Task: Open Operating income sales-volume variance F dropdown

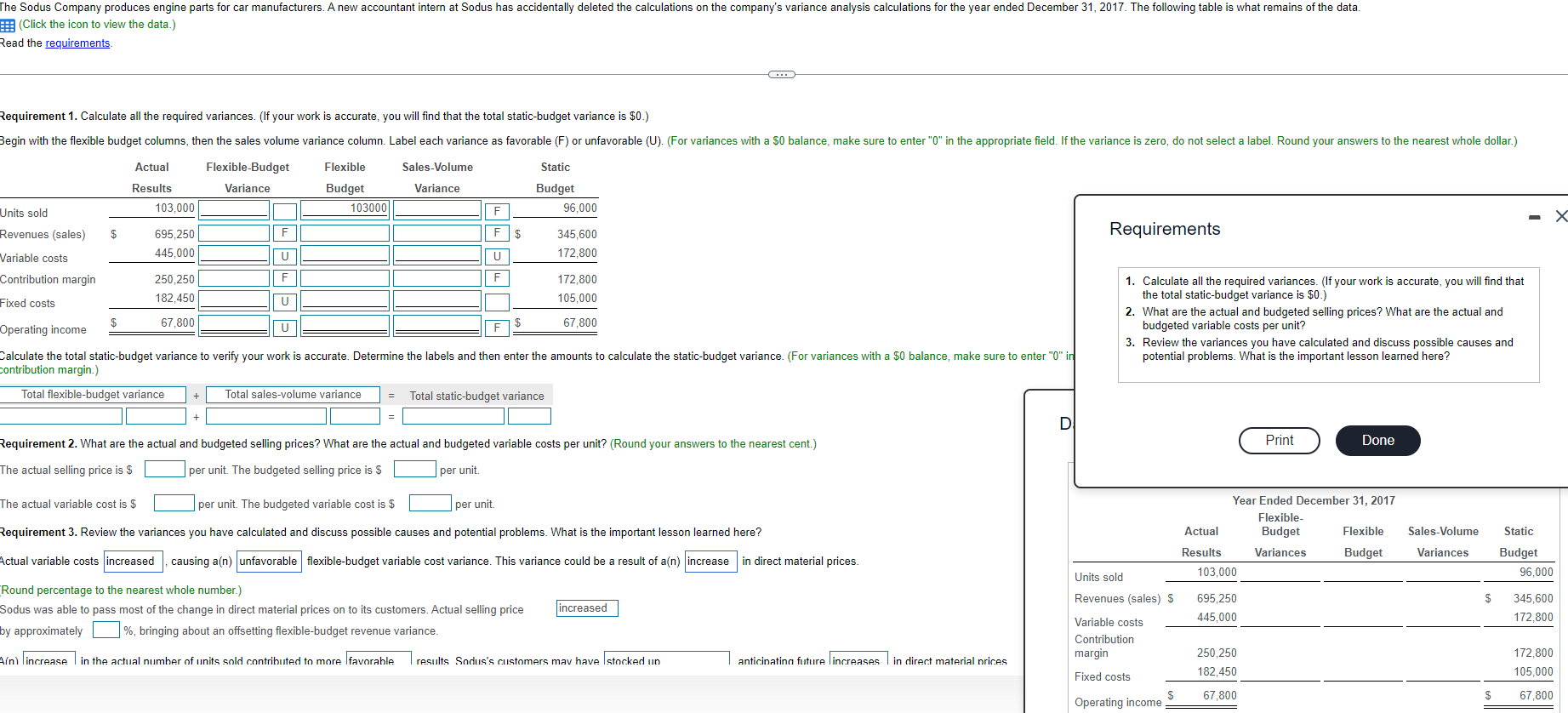Action: pyautogui.click(x=497, y=328)
